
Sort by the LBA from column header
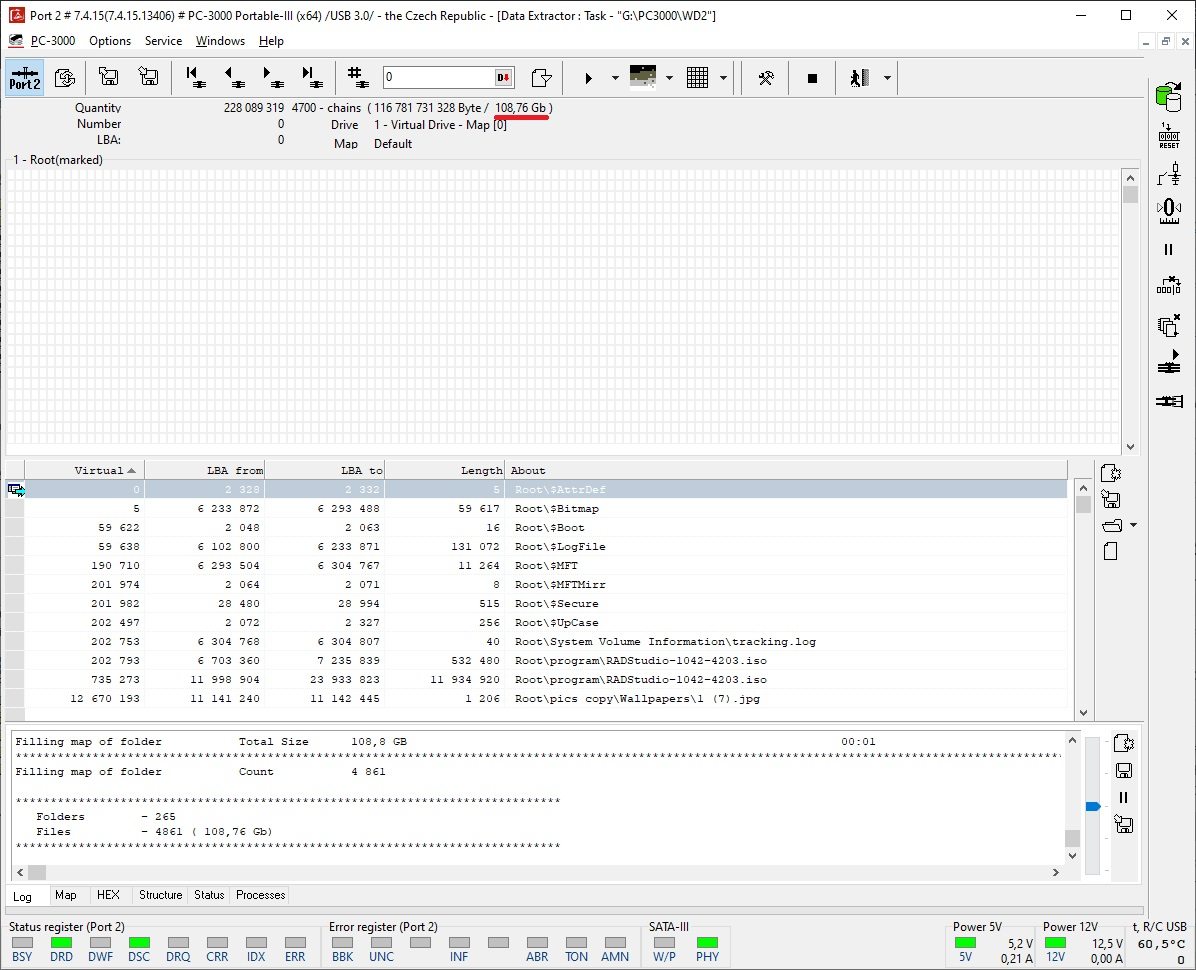205,470
